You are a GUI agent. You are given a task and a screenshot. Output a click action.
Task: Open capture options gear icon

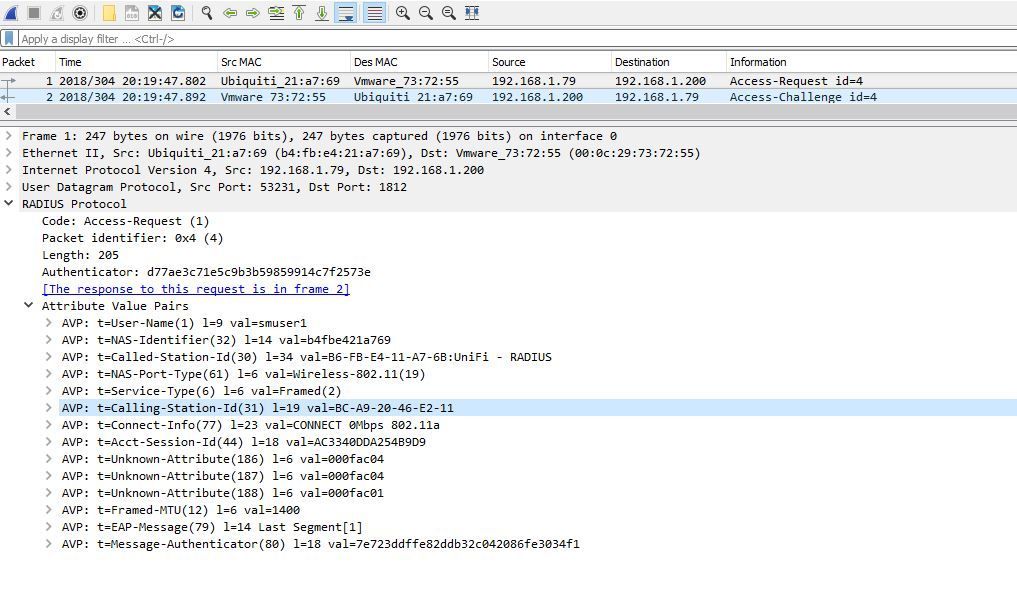(80, 13)
